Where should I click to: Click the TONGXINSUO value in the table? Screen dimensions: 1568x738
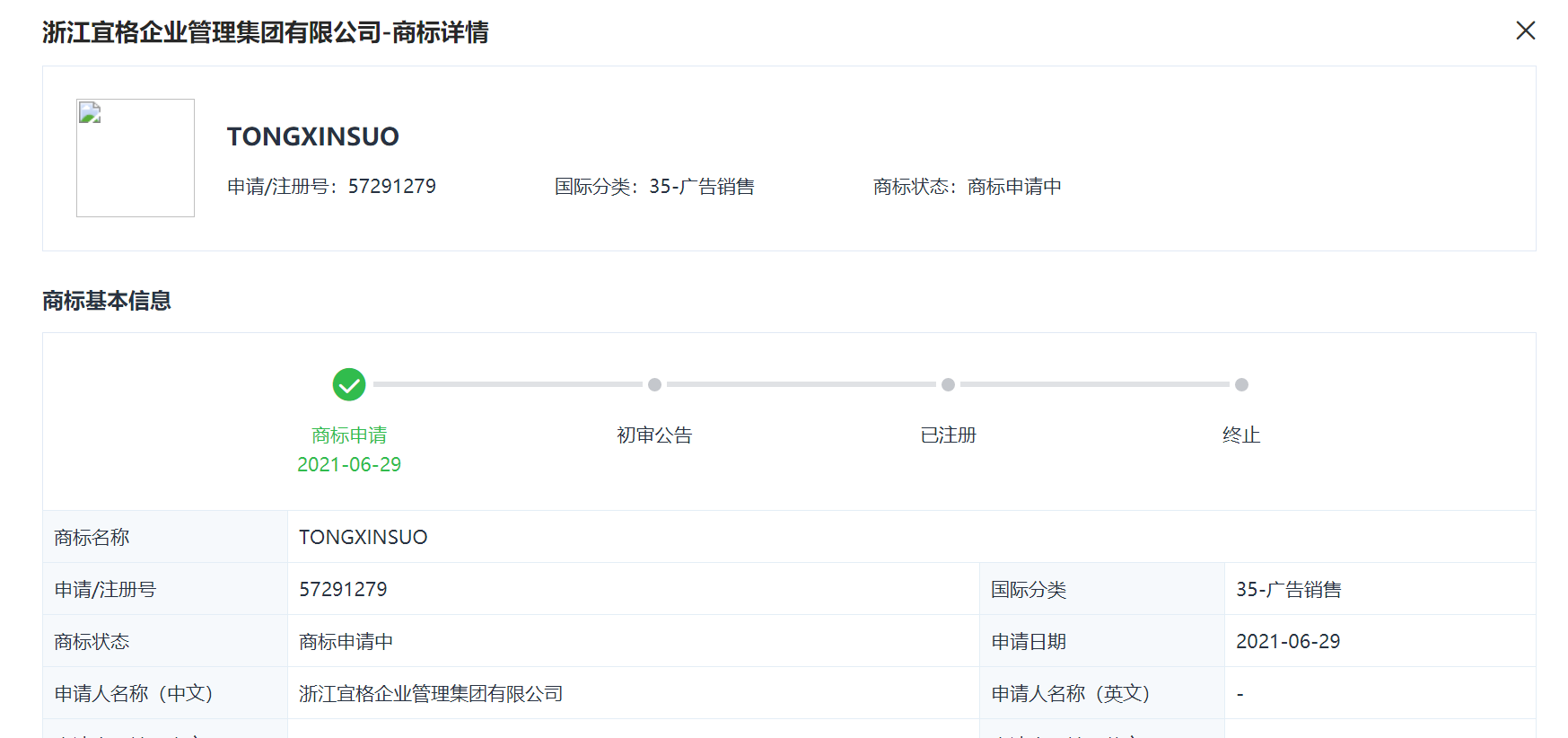click(x=363, y=537)
